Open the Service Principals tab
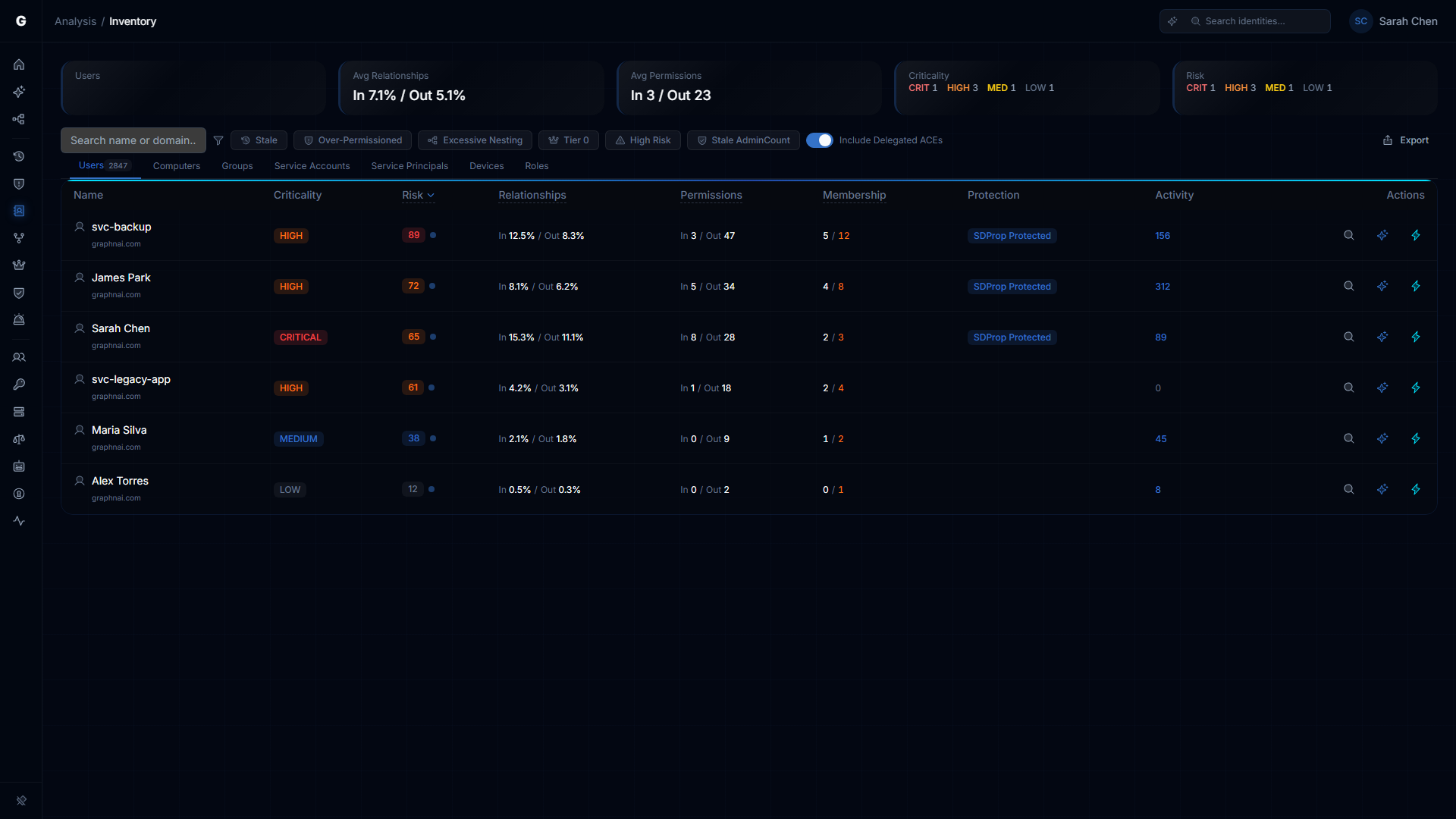 [409, 166]
